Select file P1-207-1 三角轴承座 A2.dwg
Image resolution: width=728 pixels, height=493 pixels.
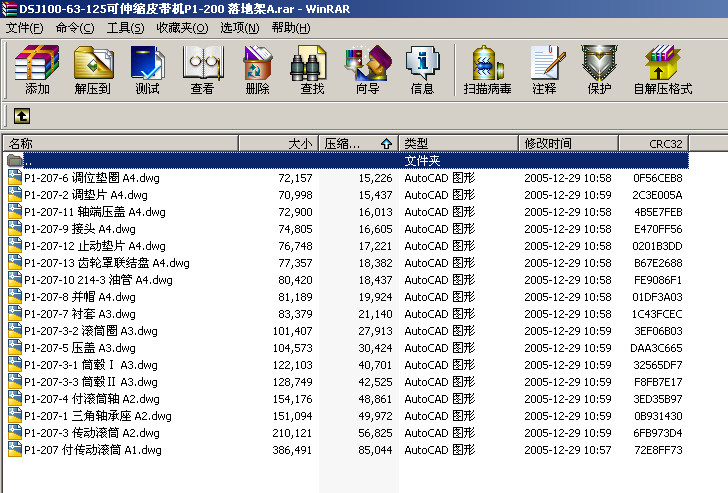click(98, 416)
